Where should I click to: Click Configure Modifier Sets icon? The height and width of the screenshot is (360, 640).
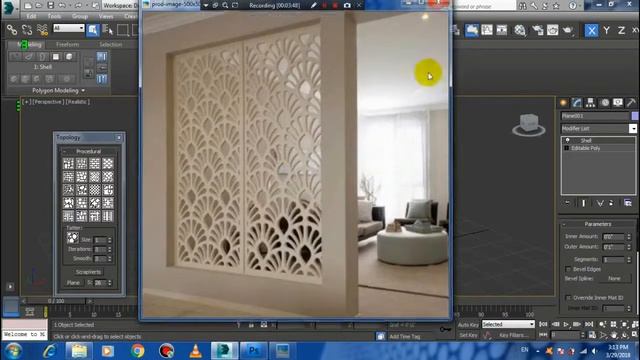[628, 203]
